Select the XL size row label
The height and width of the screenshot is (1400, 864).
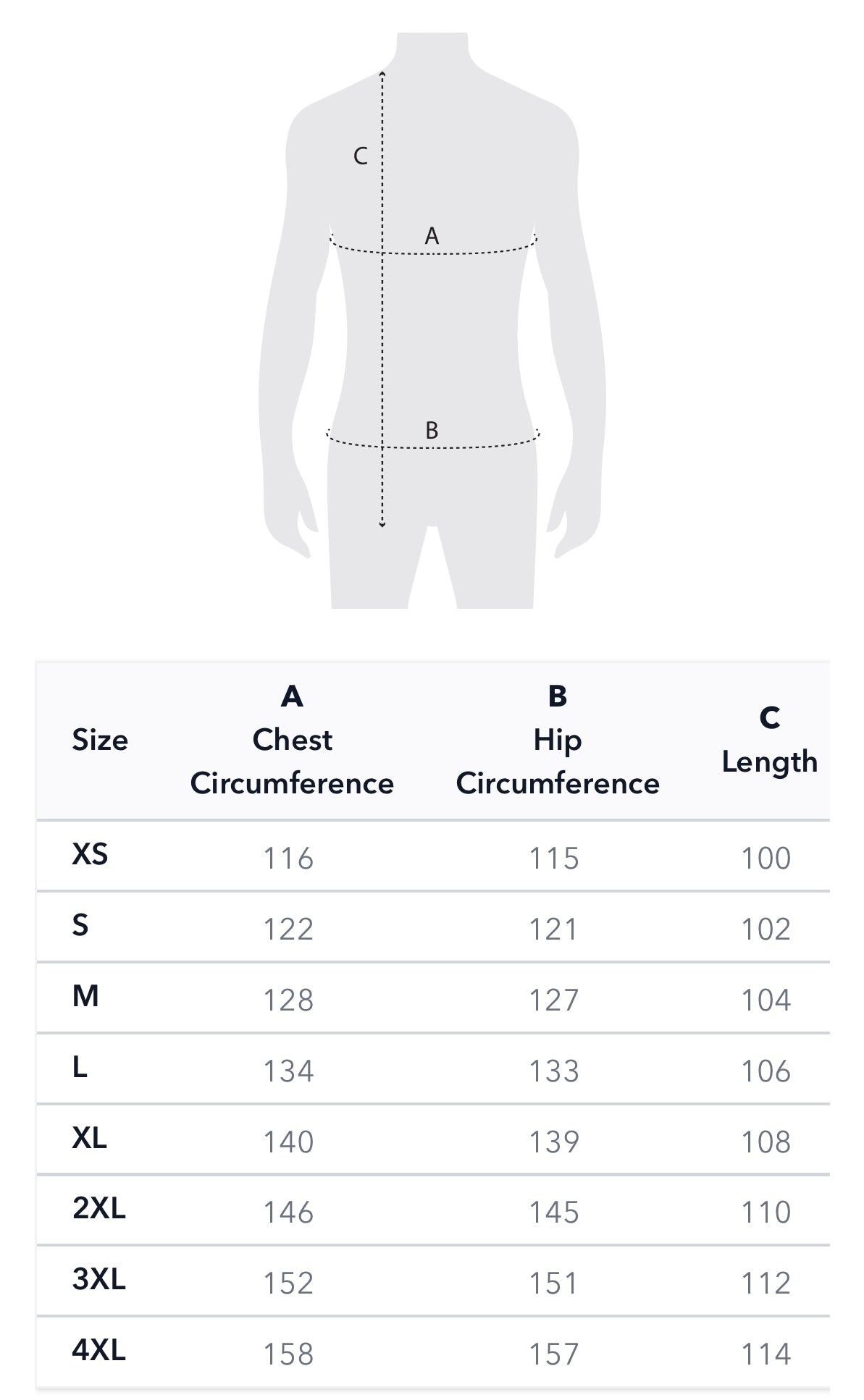click(90, 1139)
